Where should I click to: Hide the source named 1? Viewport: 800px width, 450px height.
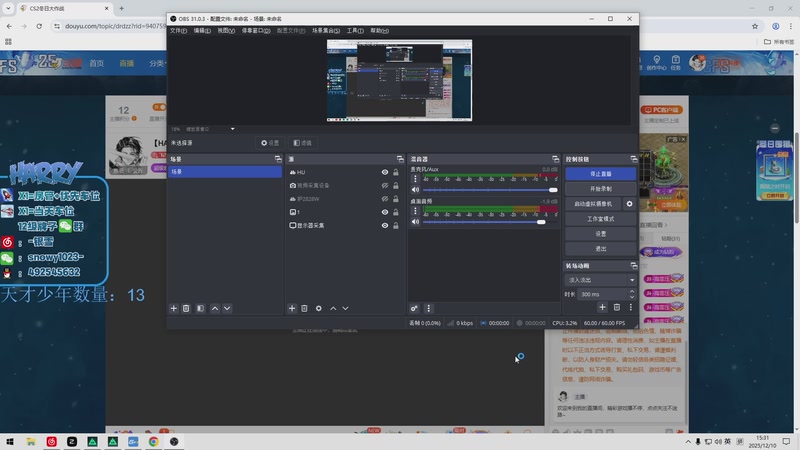click(x=385, y=212)
